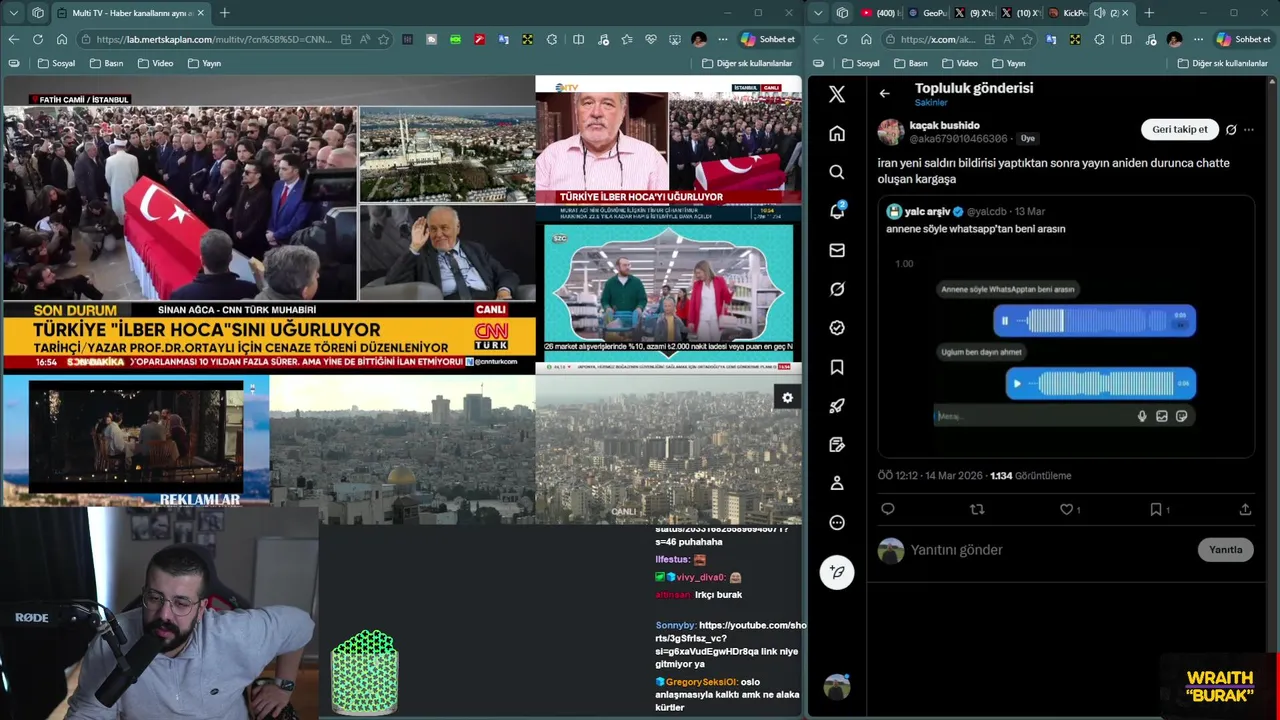
Task: Open Video bookmarks folder in X window
Action: click(x=958, y=63)
